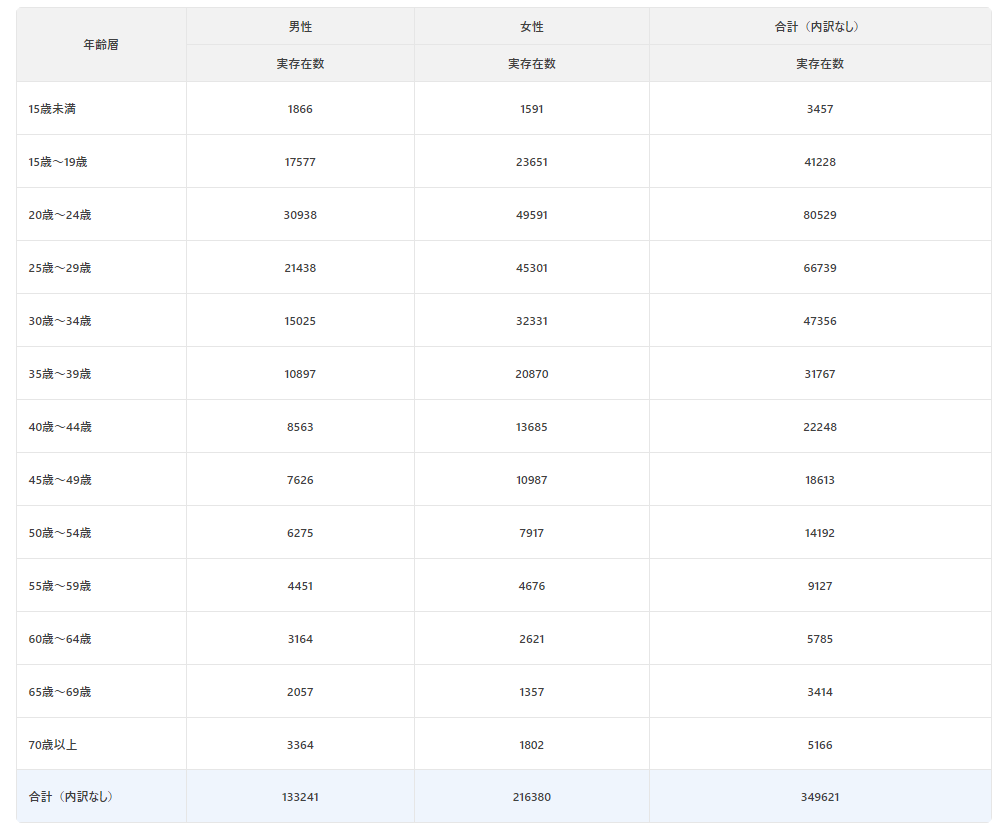
Task: Click male value 10897
Action: point(300,374)
